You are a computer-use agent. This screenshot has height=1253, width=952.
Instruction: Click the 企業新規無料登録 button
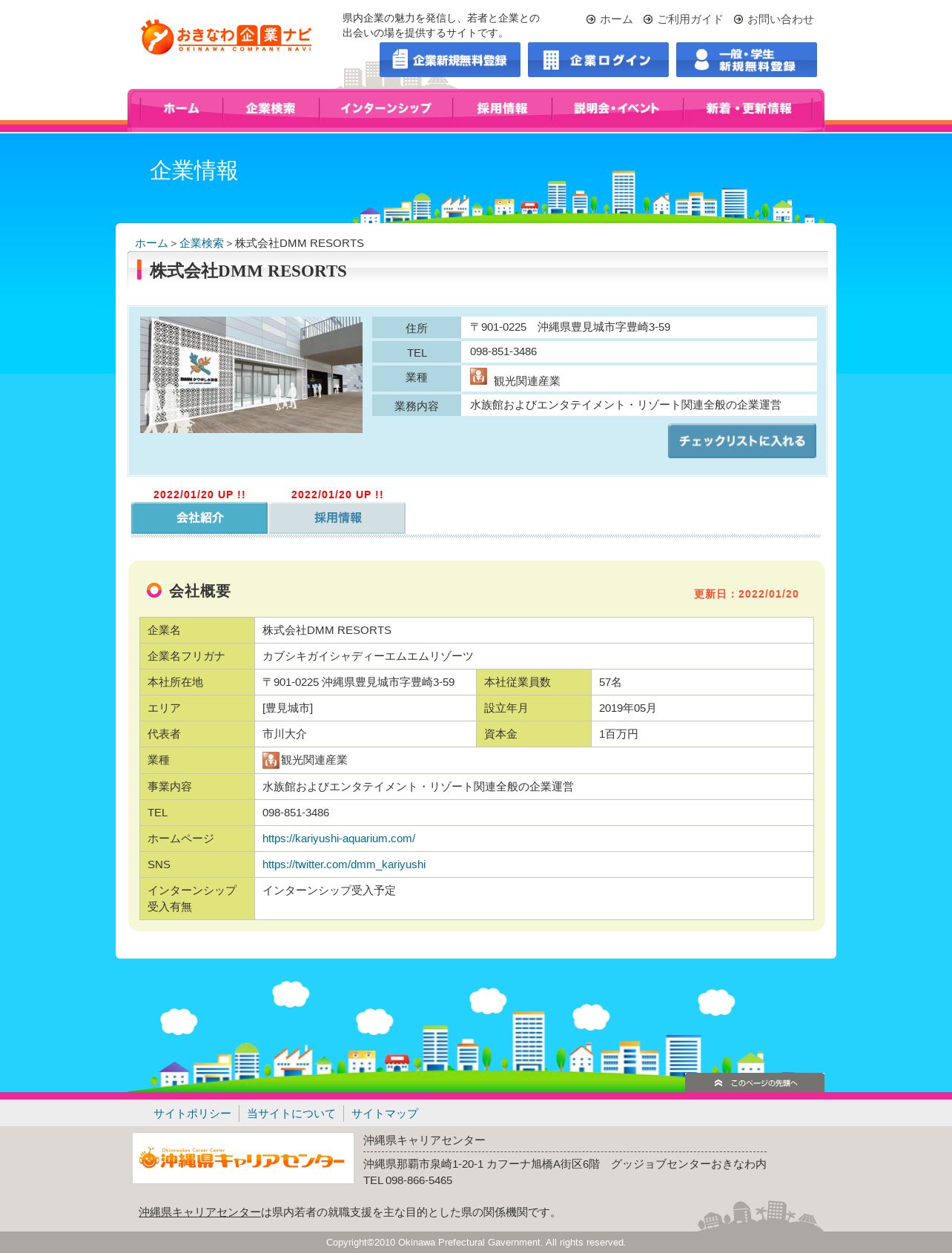pos(450,59)
